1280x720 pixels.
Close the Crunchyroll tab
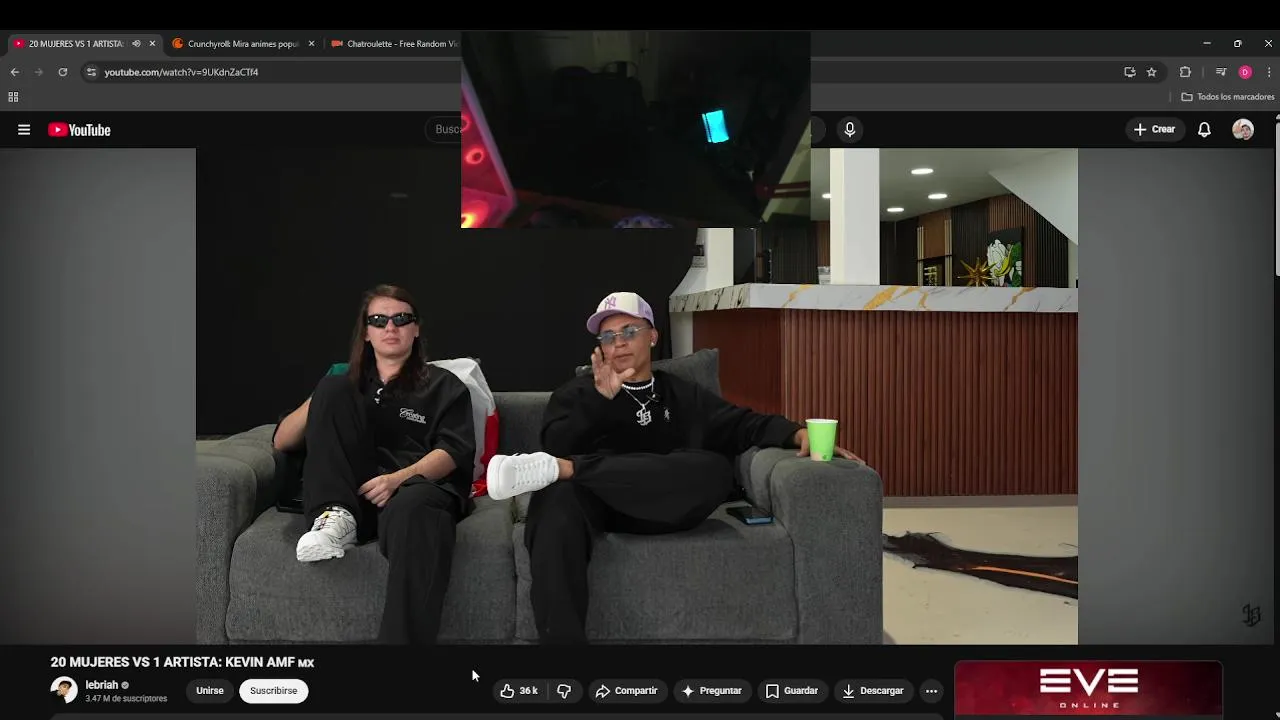(x=311, y=44)
